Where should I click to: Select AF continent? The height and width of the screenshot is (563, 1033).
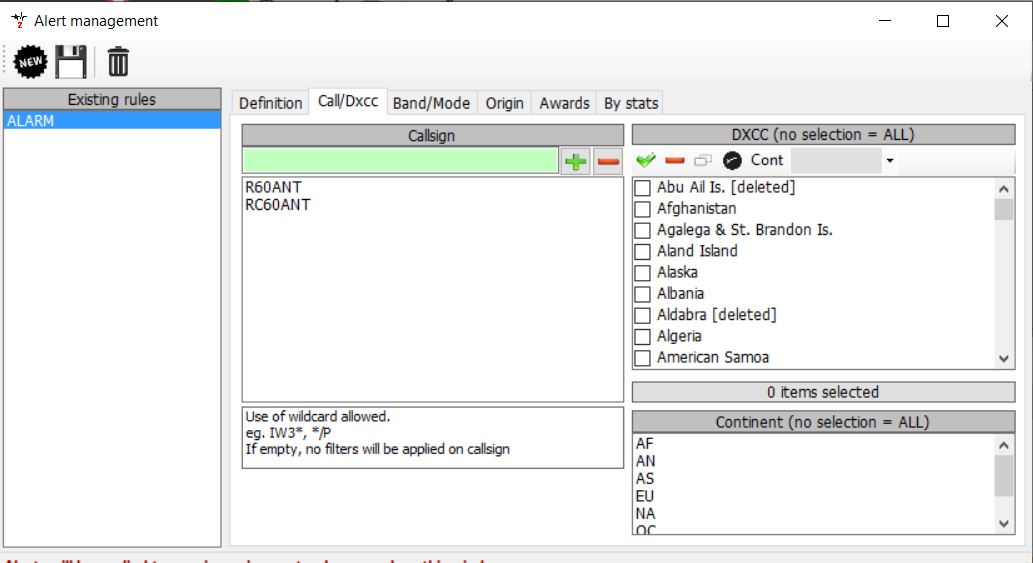coord(644,444)
